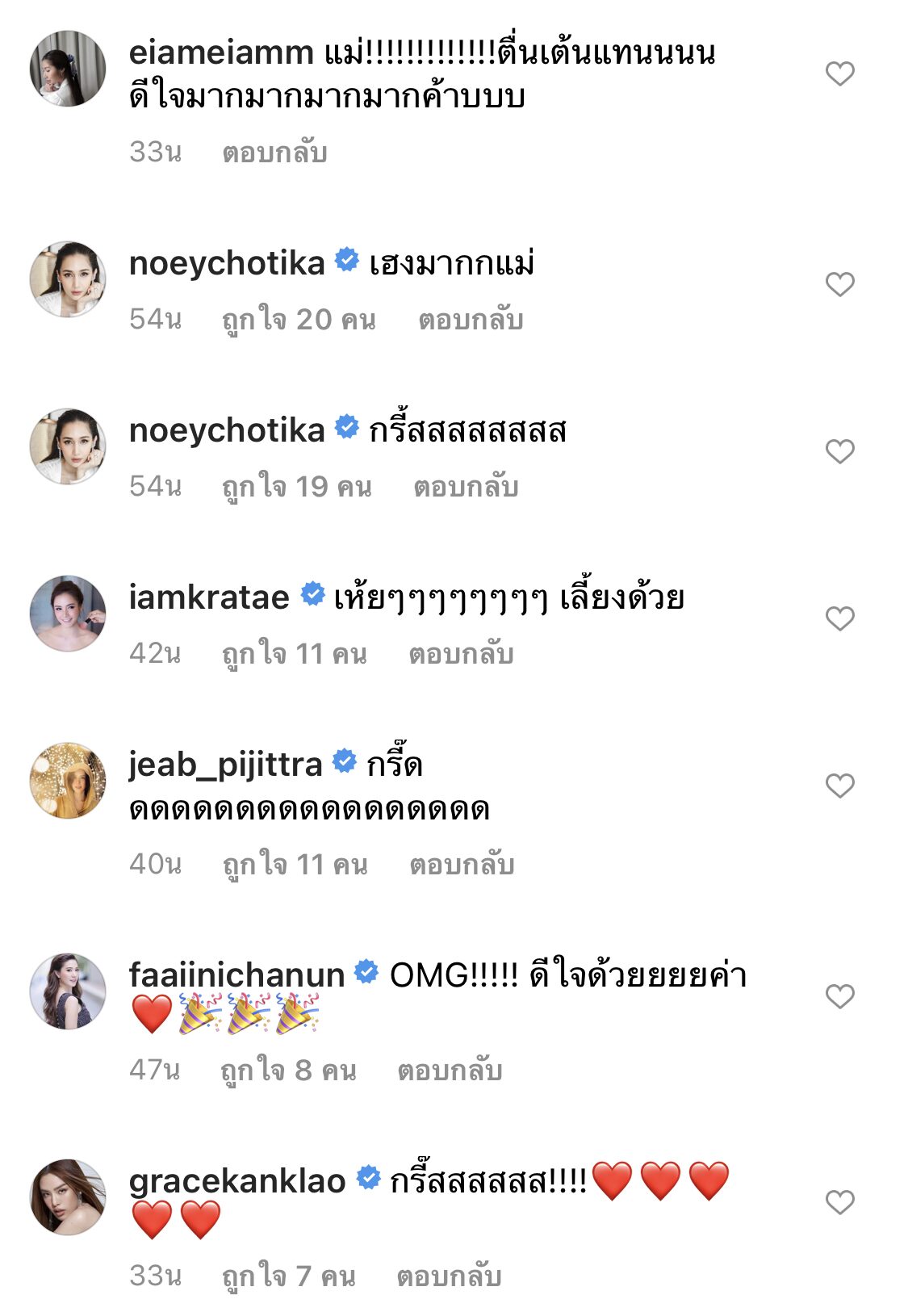View jeab_pijittra's profile photo
The height and width of the screenshot is (1316, 908).
pos(68,781)
